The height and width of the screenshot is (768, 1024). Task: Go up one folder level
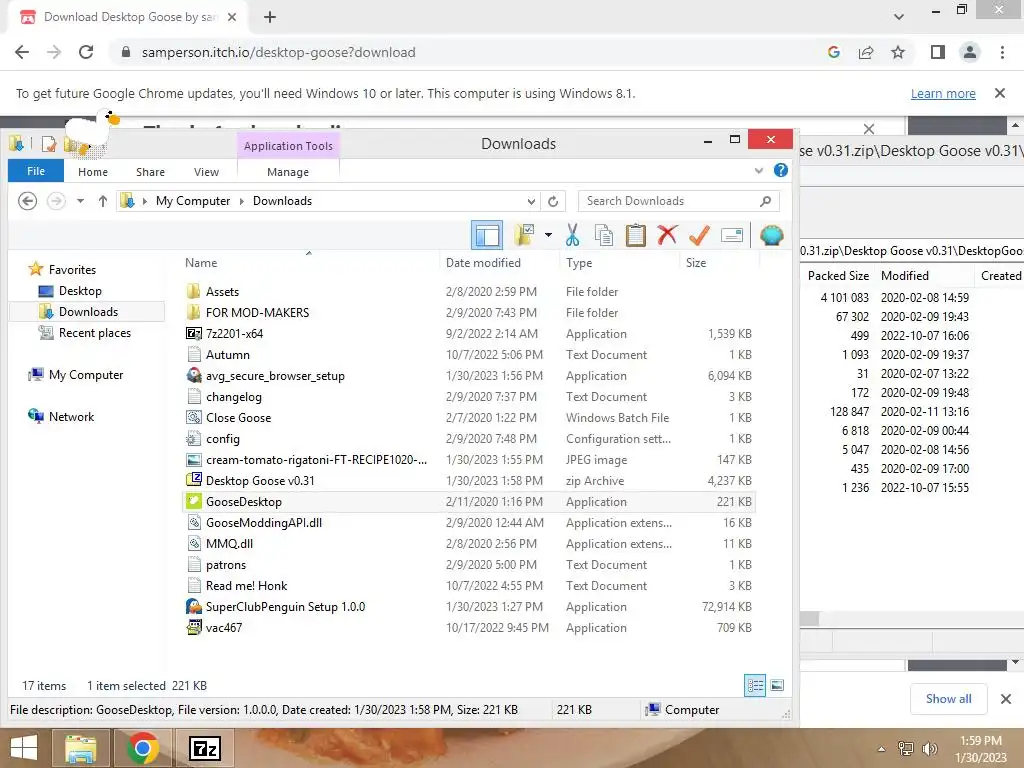[x=103, y=201]
